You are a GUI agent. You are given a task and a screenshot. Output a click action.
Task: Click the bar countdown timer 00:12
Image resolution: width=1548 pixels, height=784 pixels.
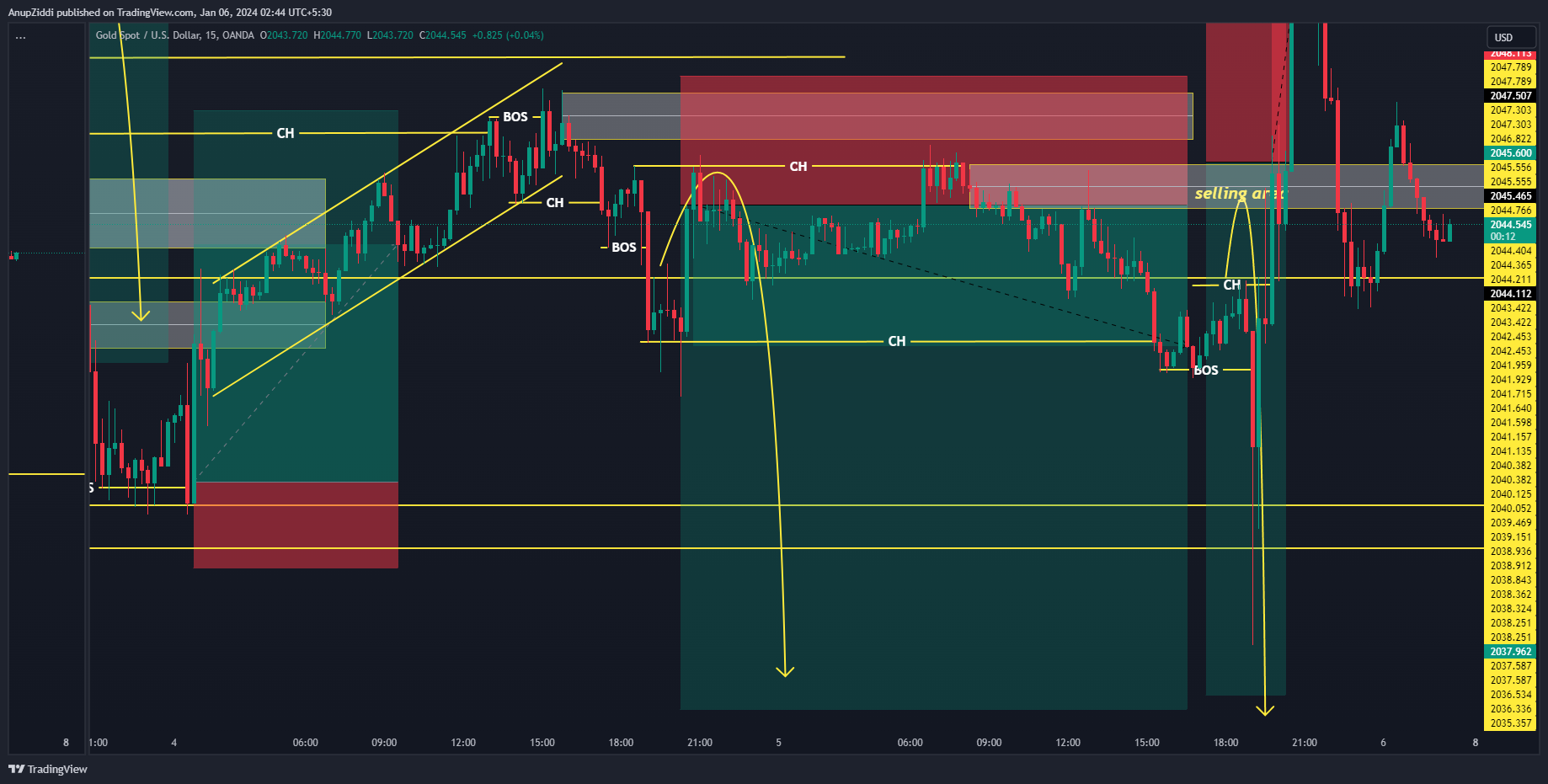(x=1503, y=237)
